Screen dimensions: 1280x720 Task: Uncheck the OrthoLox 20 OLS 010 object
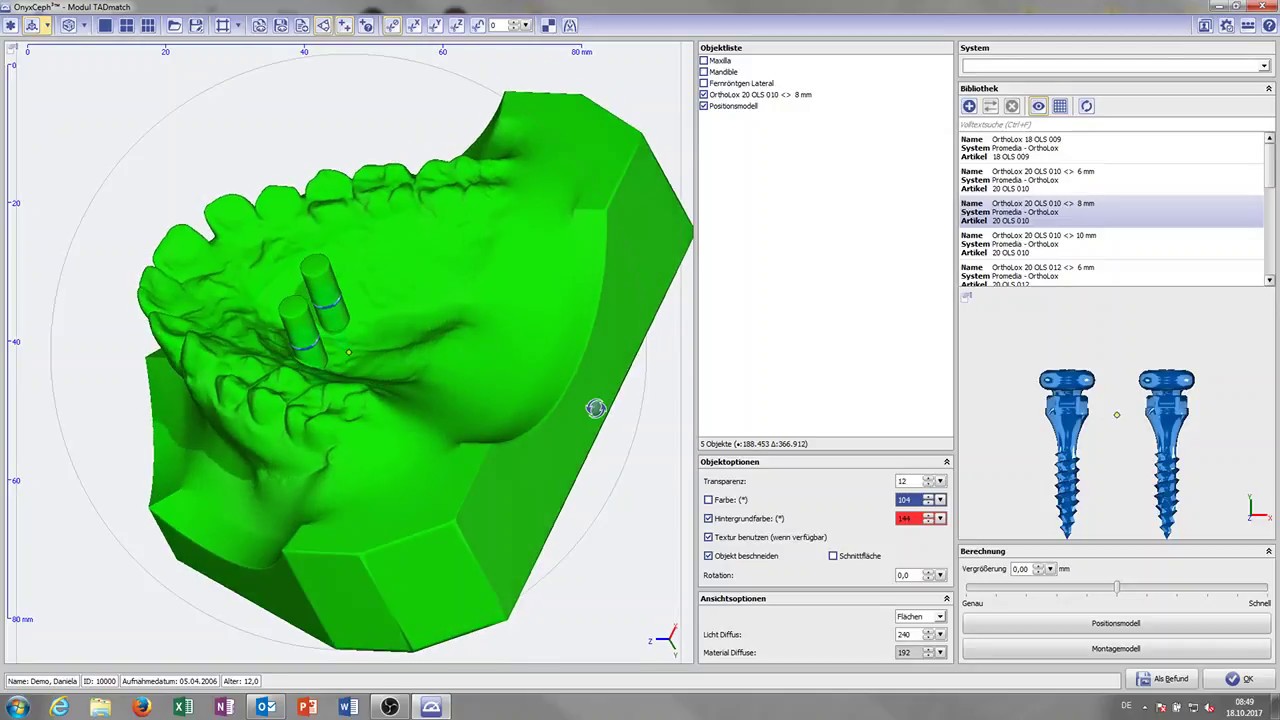tap(704, 95)
